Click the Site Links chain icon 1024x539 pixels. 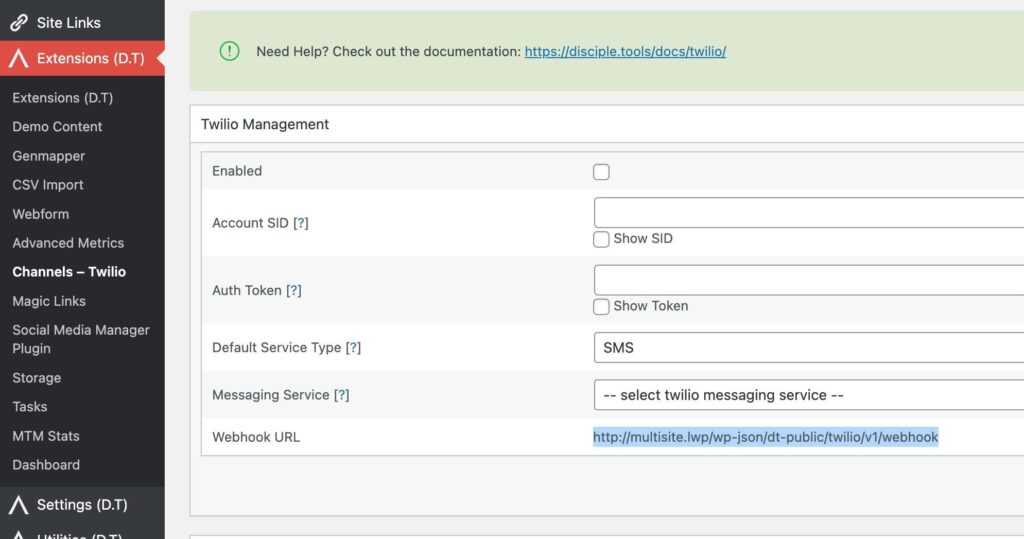click(x=18, y=22)
